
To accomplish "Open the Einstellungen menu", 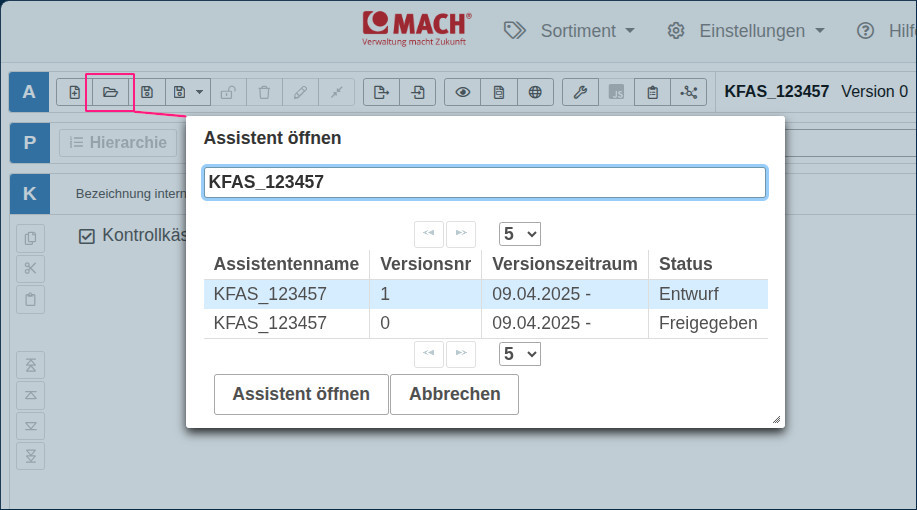I will (x=761, y=30).
